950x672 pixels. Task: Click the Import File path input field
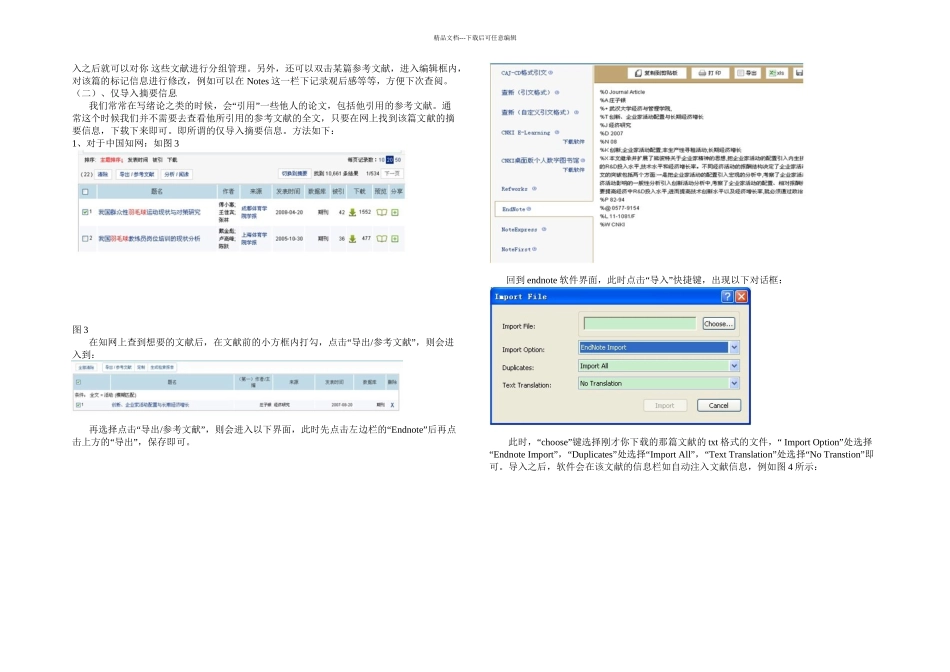click(640, 324)
